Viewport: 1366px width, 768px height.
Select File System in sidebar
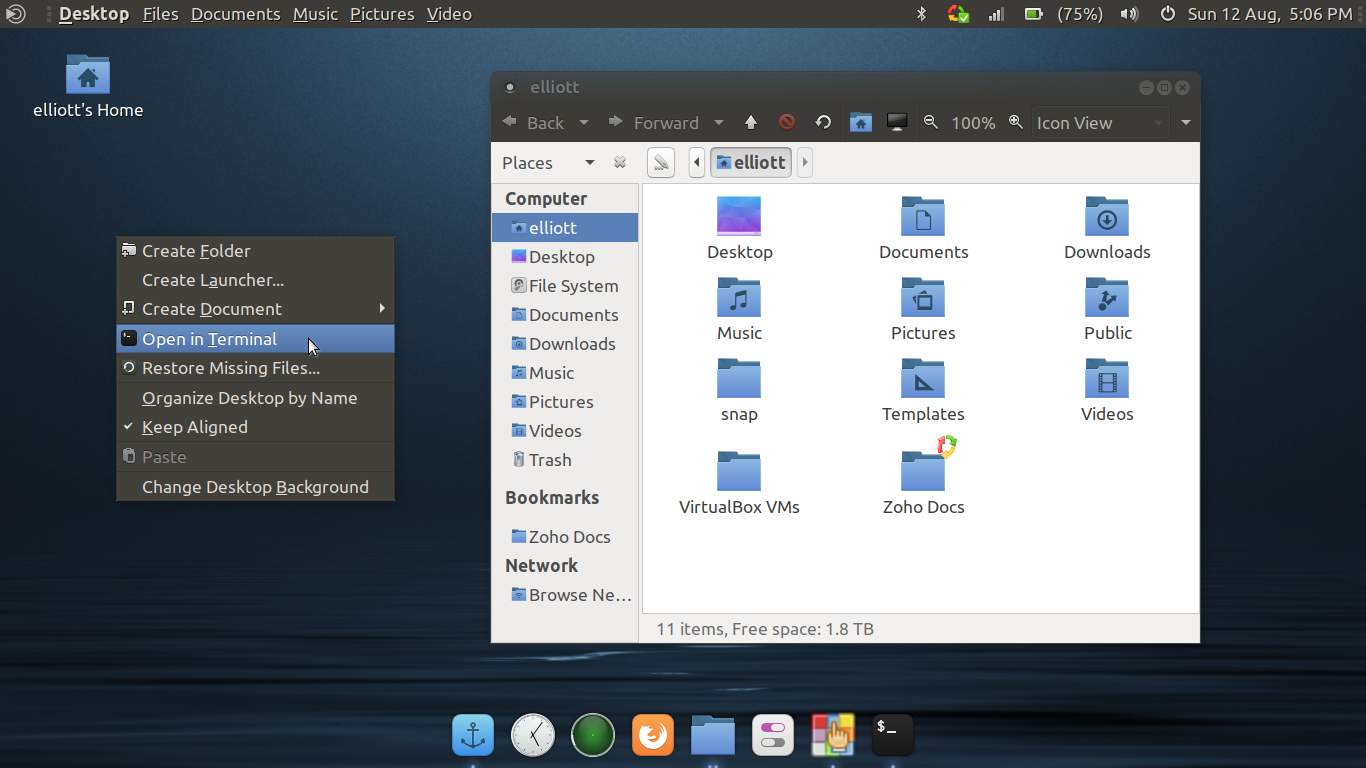tap(565, 286)
